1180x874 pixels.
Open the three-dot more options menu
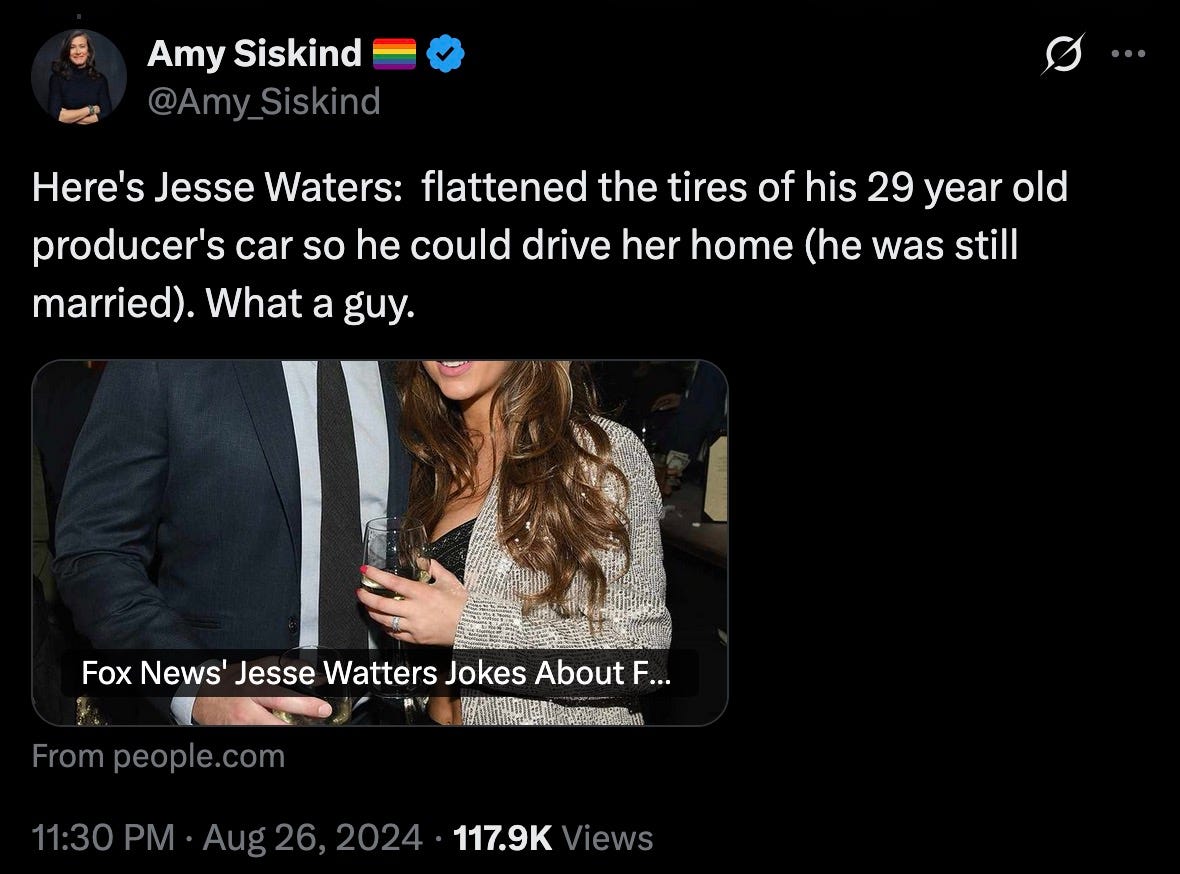[x=1128, y=53]
